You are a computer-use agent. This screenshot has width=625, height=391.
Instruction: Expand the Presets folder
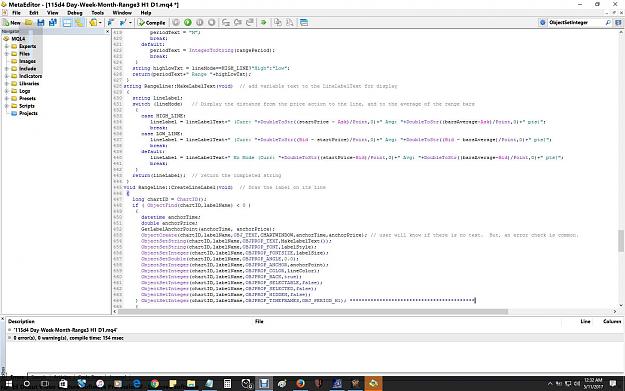tap(6, 98)
